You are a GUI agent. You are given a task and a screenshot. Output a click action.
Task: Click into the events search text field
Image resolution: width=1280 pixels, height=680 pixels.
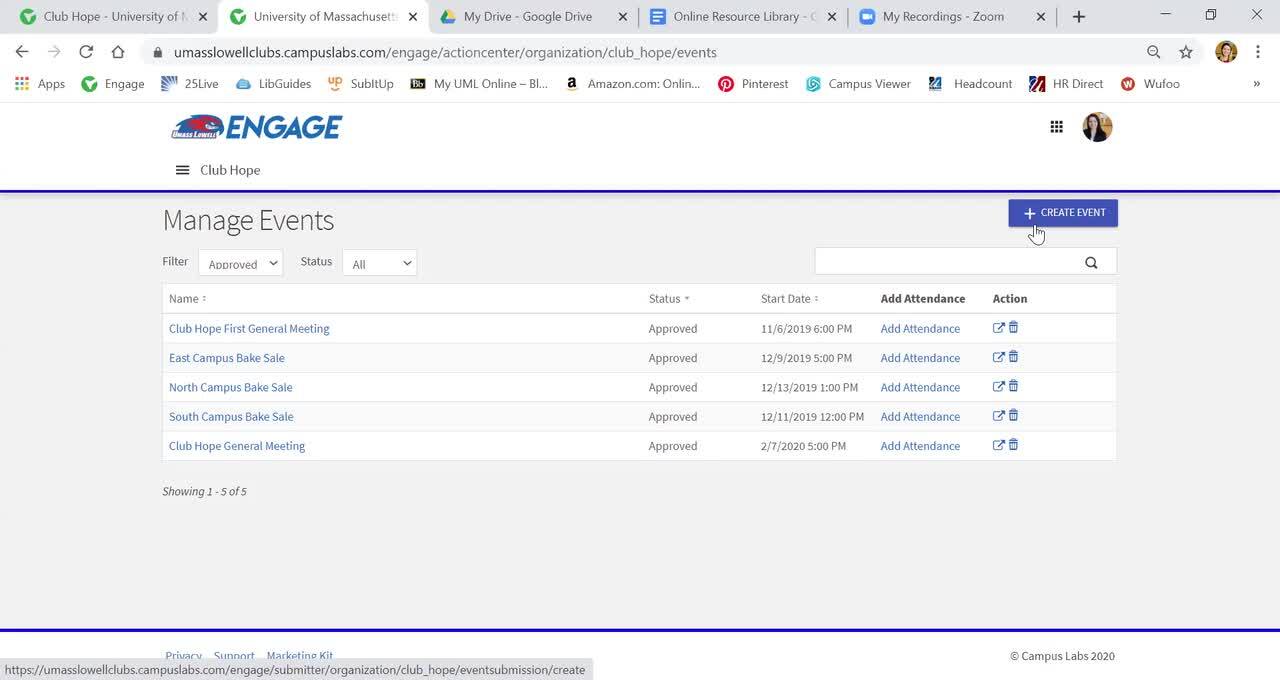[x=945, y=262]
